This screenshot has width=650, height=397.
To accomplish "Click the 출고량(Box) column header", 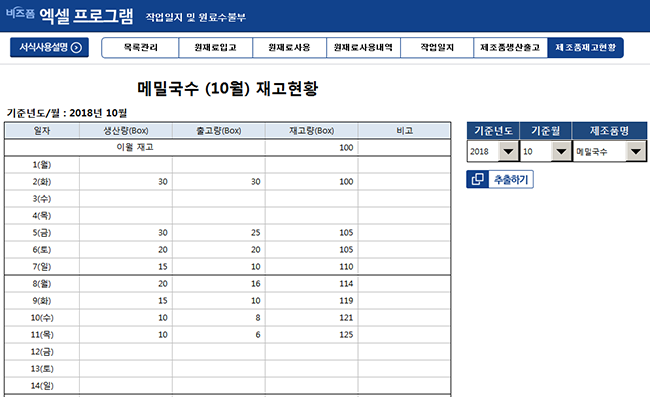I will coord(218,131).
